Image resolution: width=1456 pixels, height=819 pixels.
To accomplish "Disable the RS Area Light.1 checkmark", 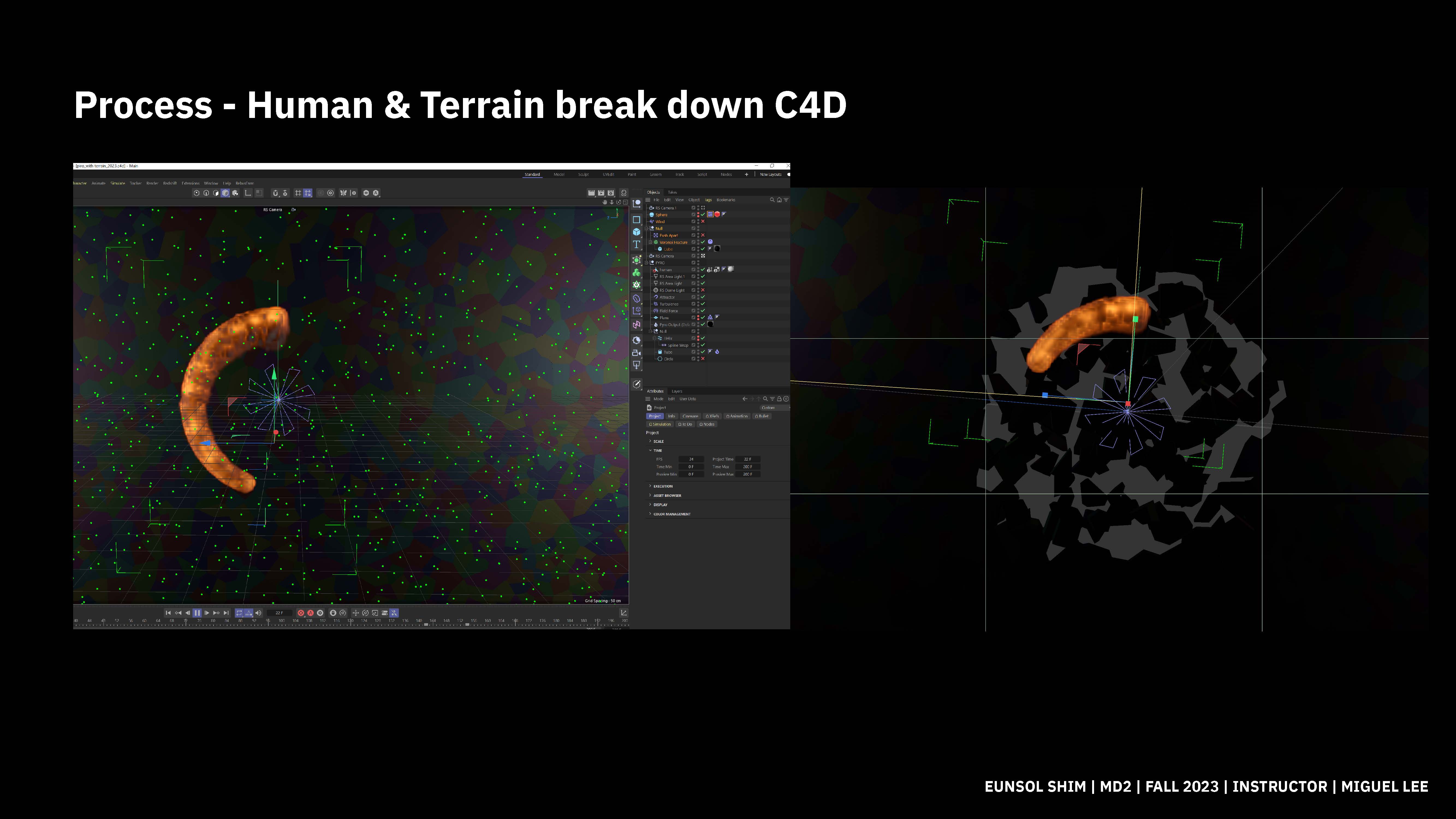I will tap(703, 276).
